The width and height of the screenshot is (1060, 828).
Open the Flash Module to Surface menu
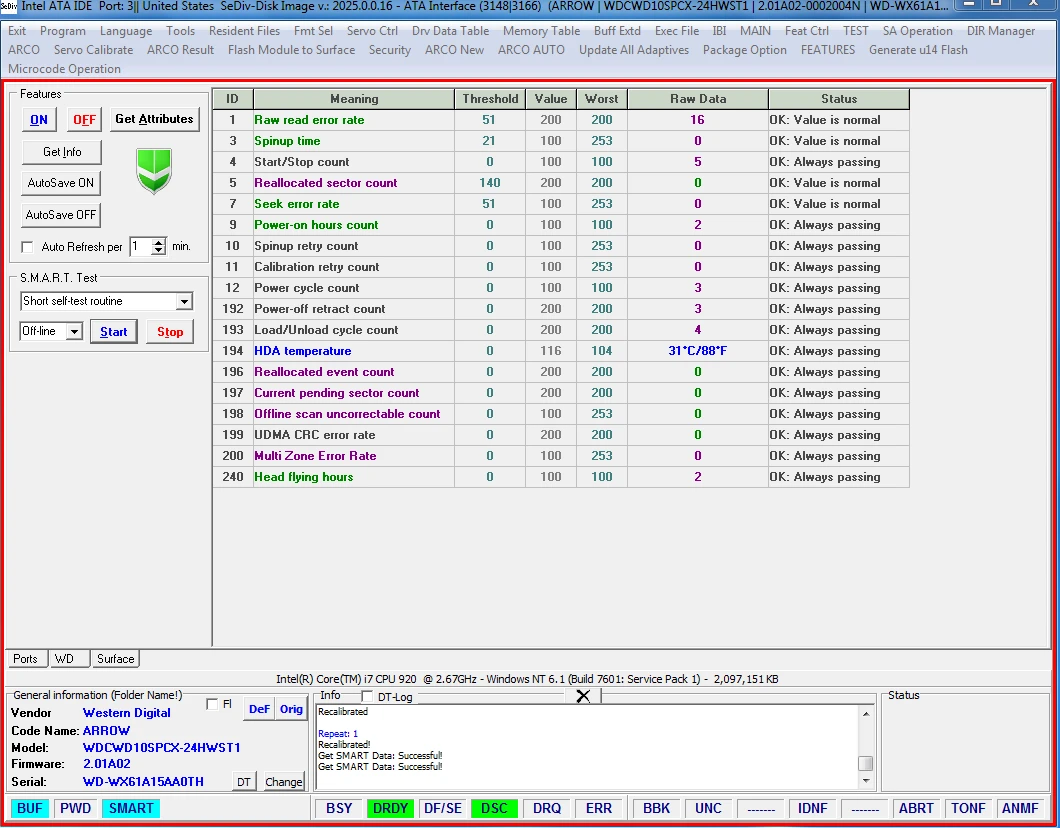click(x=291, y=50)
